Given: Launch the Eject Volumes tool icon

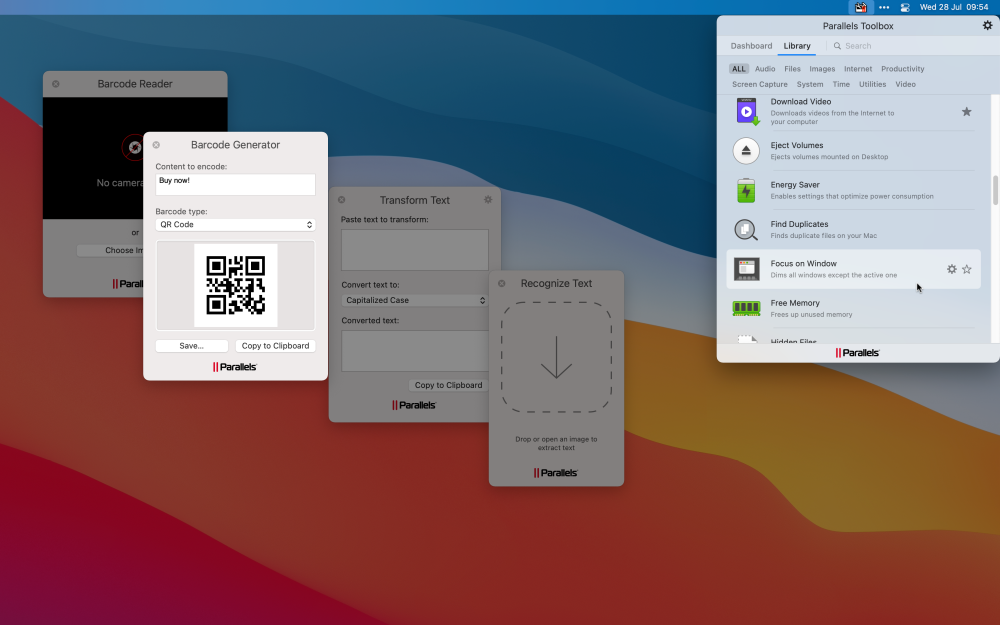Looking at the screenshot, I should tap(746, 151).
